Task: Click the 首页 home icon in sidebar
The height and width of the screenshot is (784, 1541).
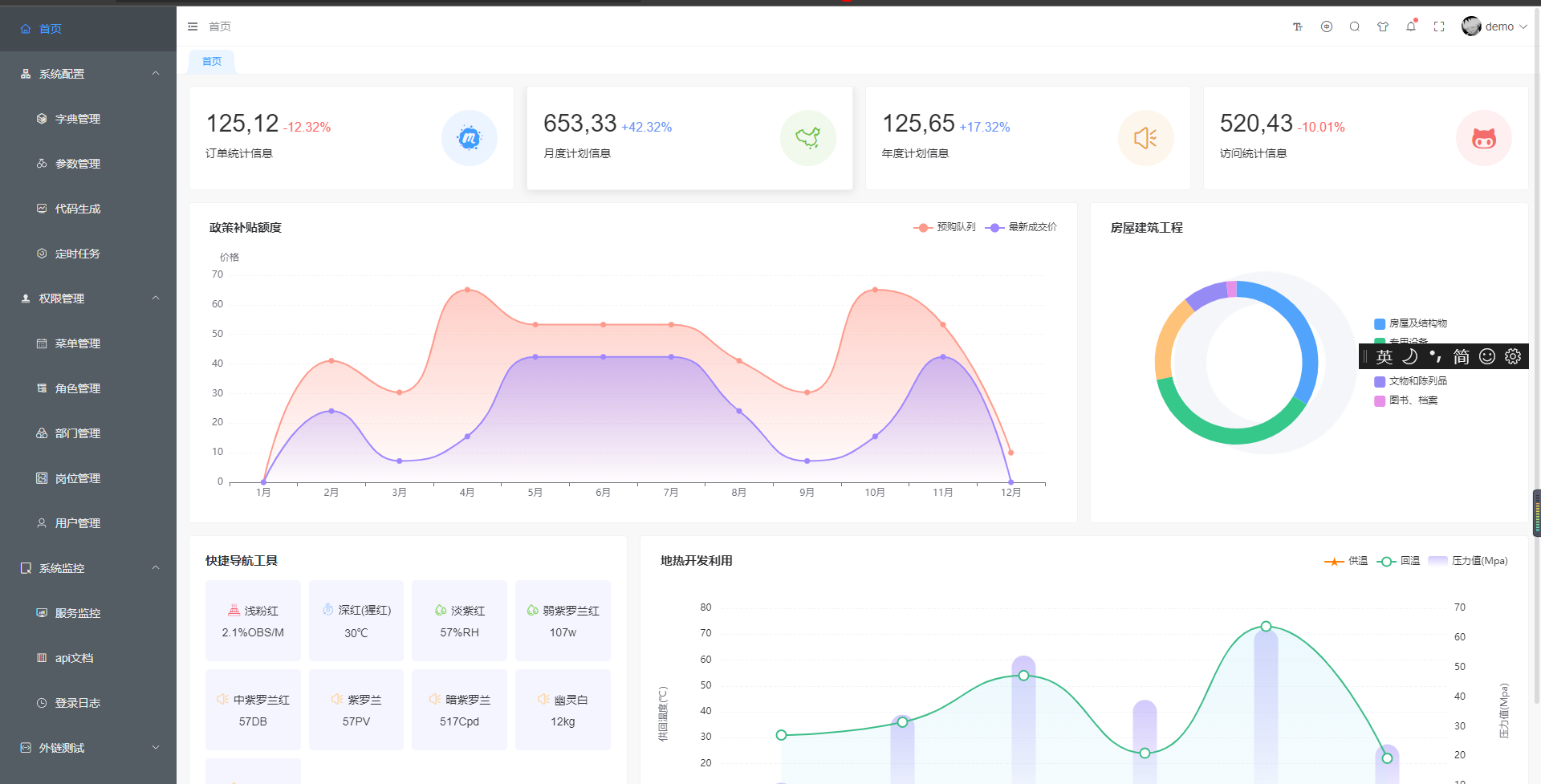Action: 26,29
